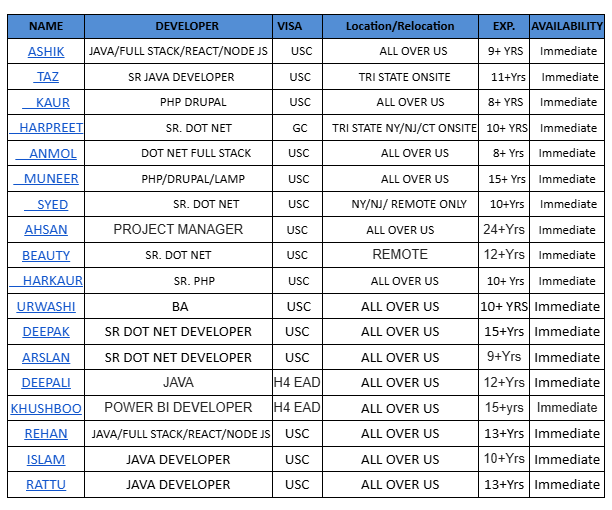Open the ASHIK name link
Screen dimensions: 612x510
tap(46, 51)
